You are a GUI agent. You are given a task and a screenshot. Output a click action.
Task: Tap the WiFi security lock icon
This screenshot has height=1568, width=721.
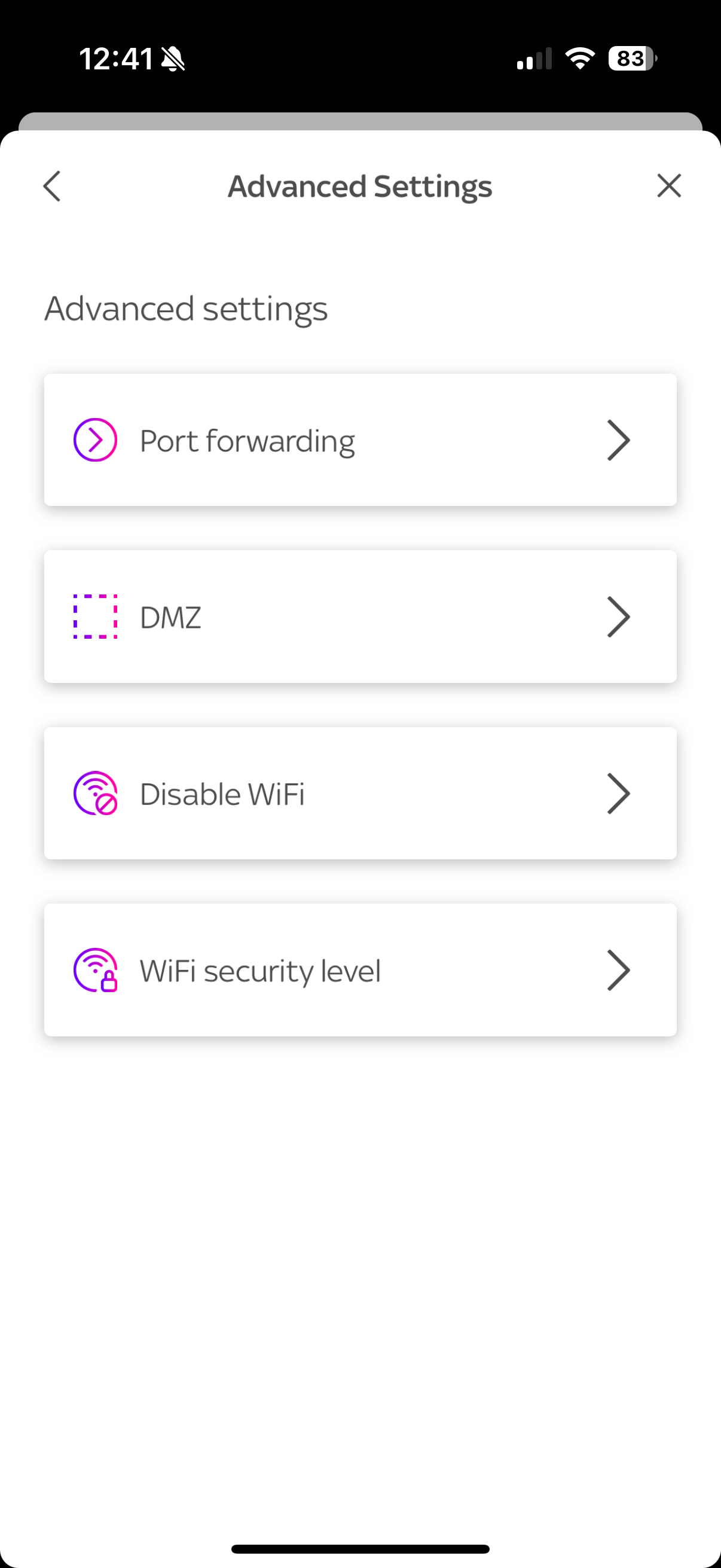96,969
